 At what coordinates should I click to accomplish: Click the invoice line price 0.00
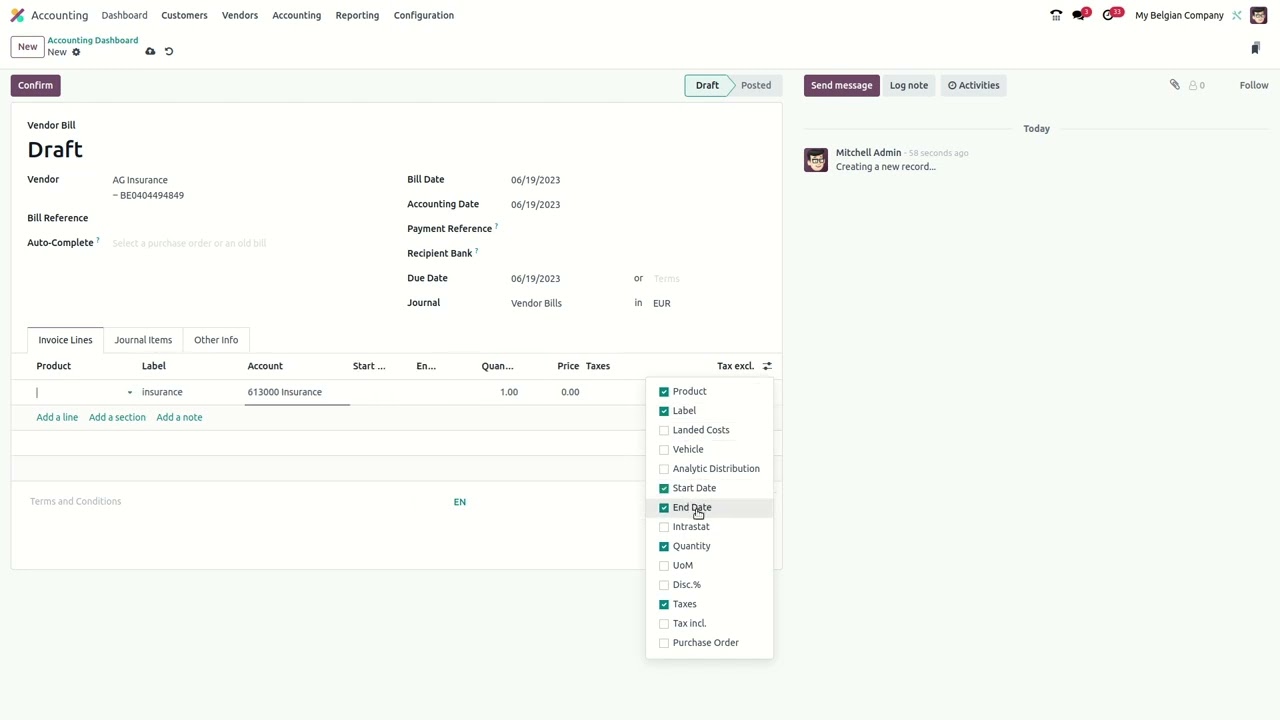point(569,392)
